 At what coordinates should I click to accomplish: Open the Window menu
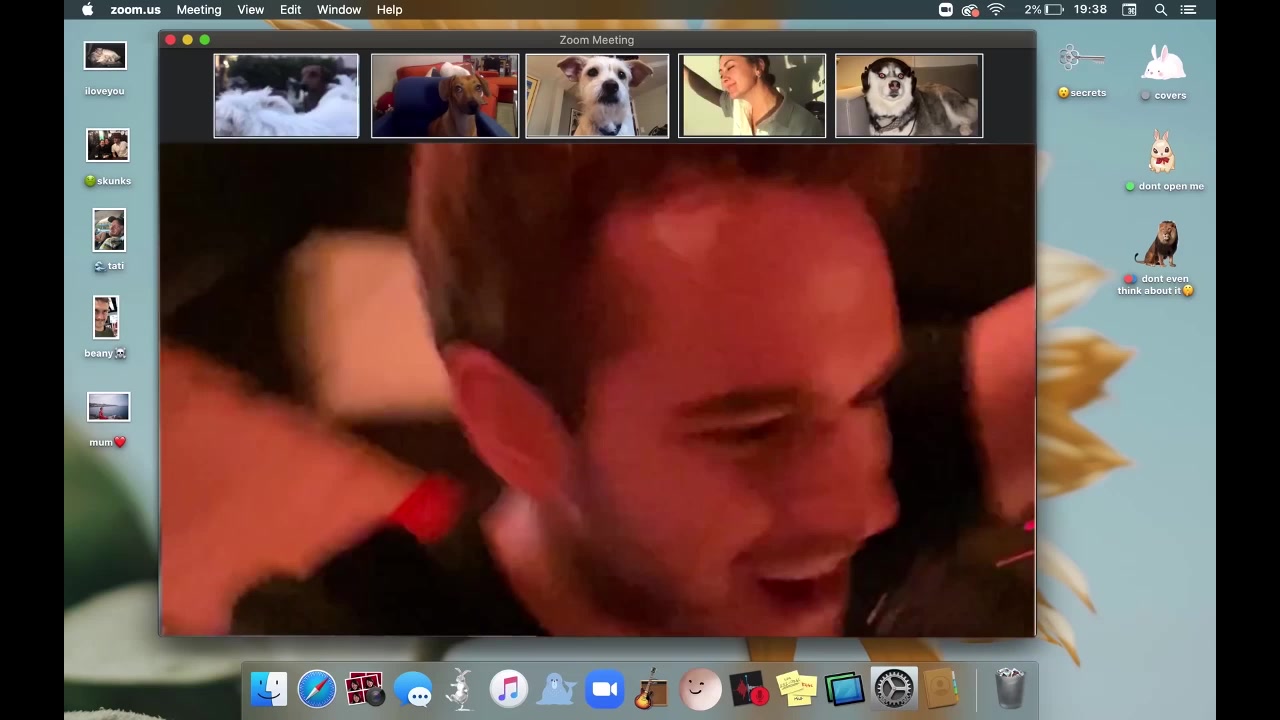tap(339, 10)
